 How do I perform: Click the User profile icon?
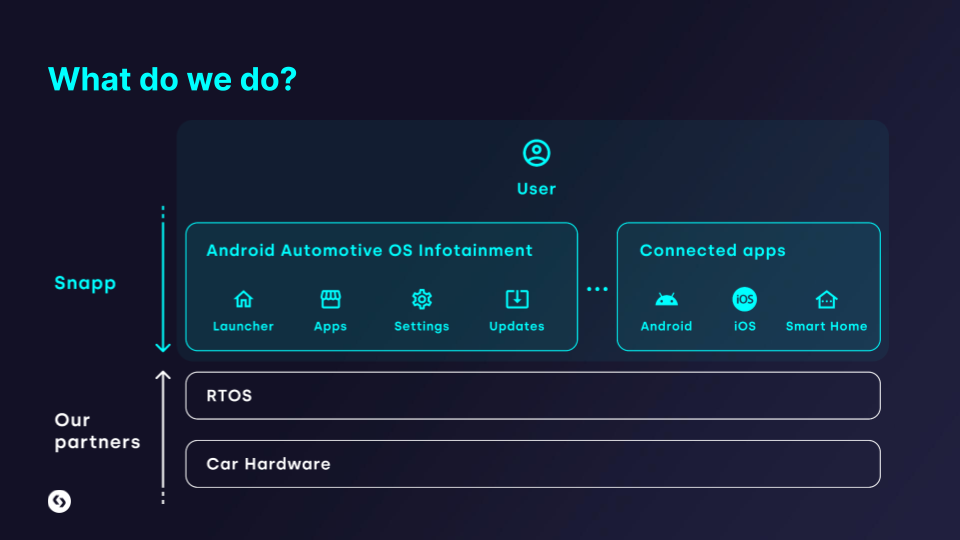tap(536, 153)
